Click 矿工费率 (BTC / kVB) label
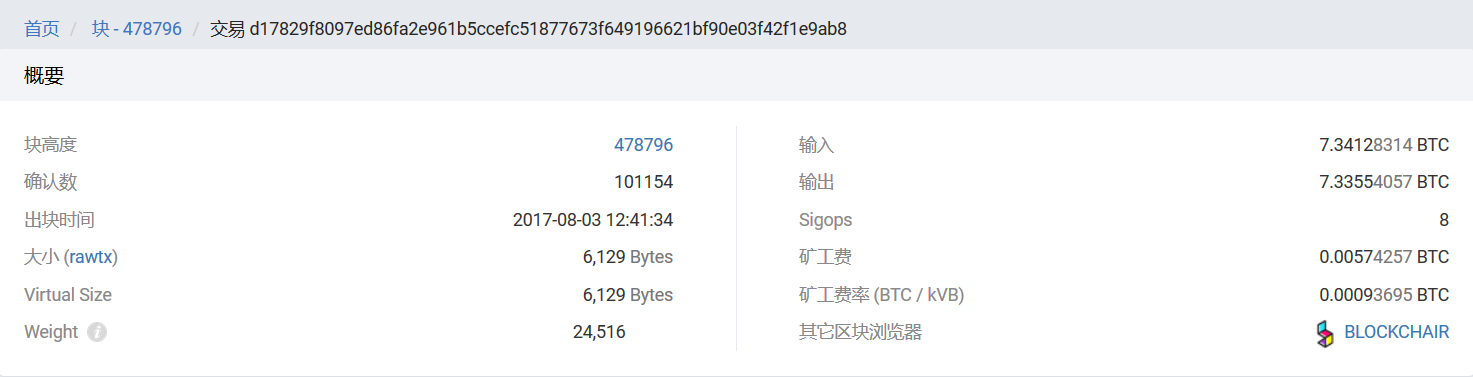Viewport: 1473px width, 377px height. pyautogui.click(x=881, y=295)
